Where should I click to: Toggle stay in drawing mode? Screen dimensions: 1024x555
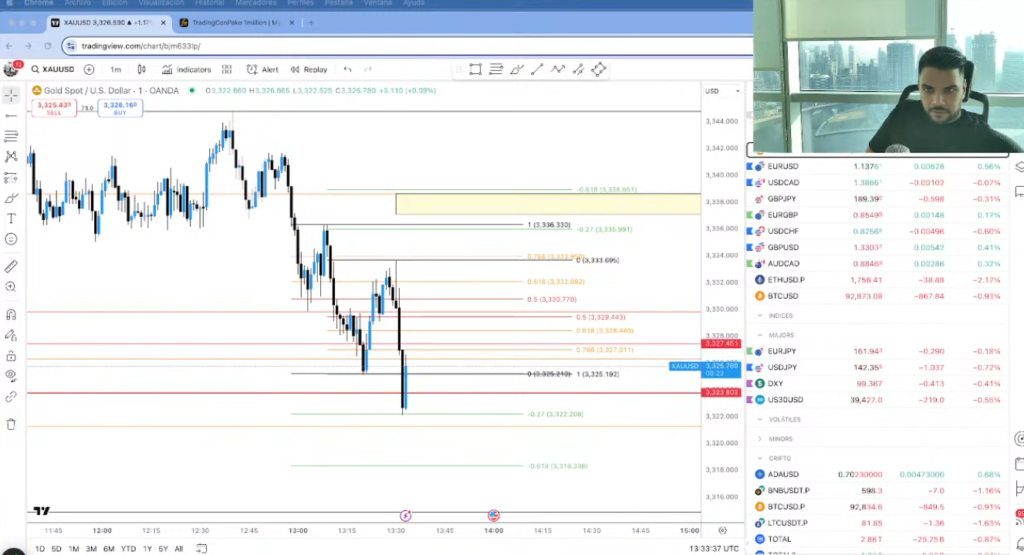click(x=11, y=335)
